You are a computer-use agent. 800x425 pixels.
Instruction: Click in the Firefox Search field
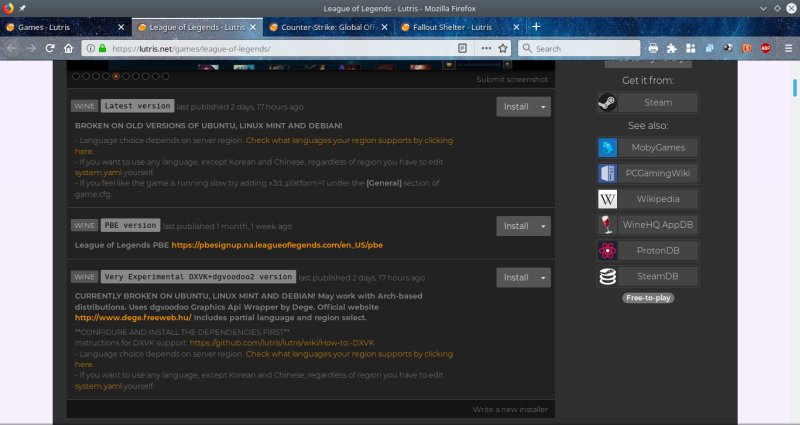pos(579,48)
